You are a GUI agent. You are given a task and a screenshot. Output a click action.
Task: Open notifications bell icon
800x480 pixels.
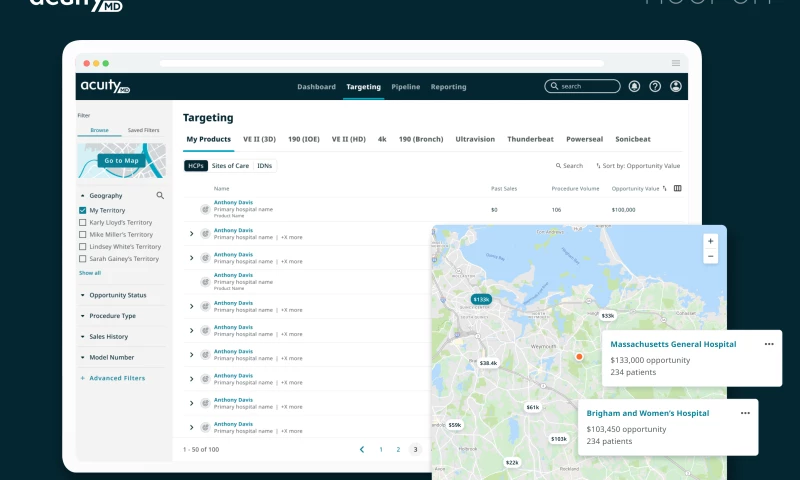[x=634, y=86]
